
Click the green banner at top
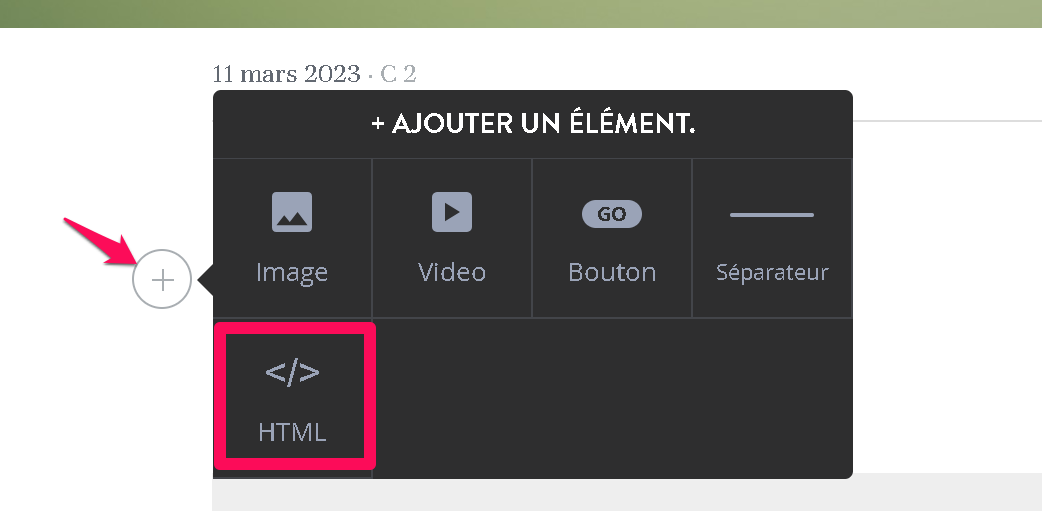521,13
